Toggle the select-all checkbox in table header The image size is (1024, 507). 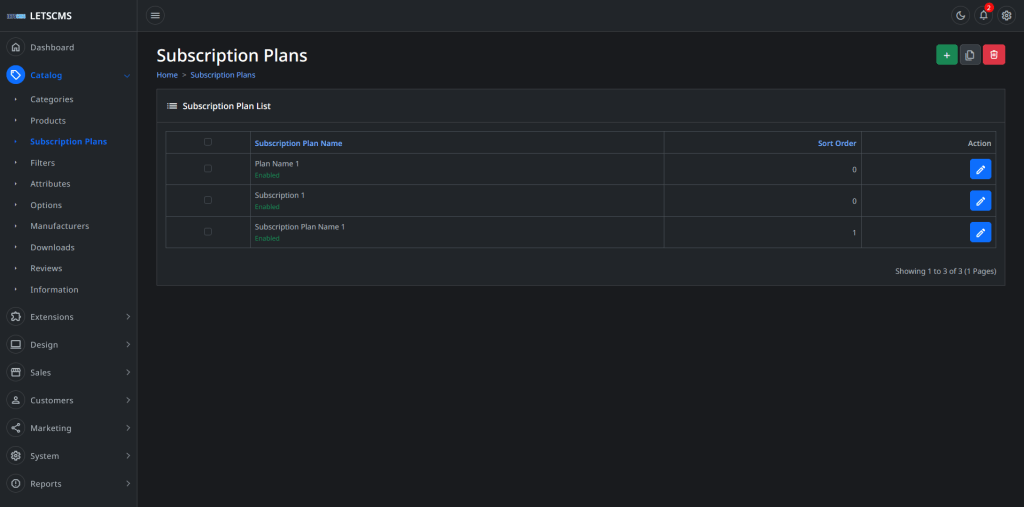208,142
